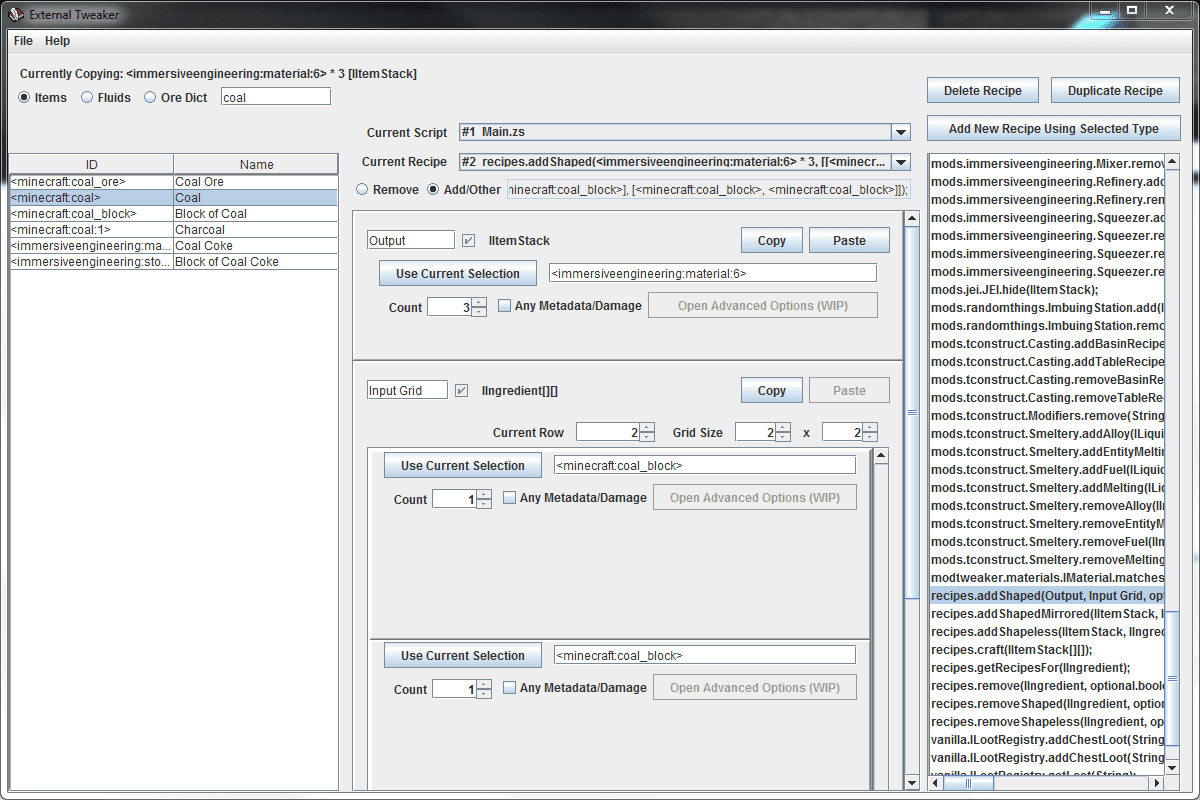Click the Input Grid field name box
The height and width of the screenshot is (800, 1200).
(x=407, y=390)
